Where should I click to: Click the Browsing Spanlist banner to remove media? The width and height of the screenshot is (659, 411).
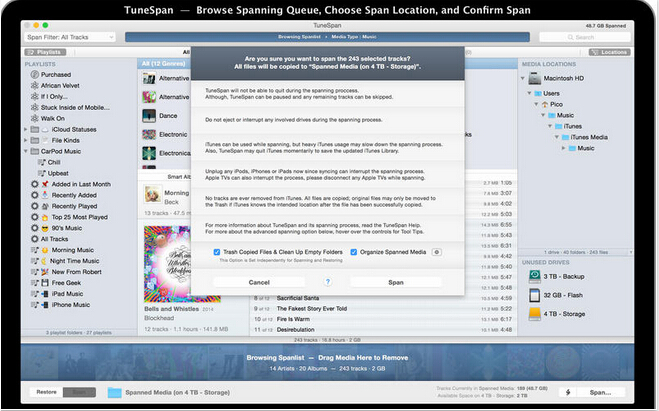pos(327,362)
